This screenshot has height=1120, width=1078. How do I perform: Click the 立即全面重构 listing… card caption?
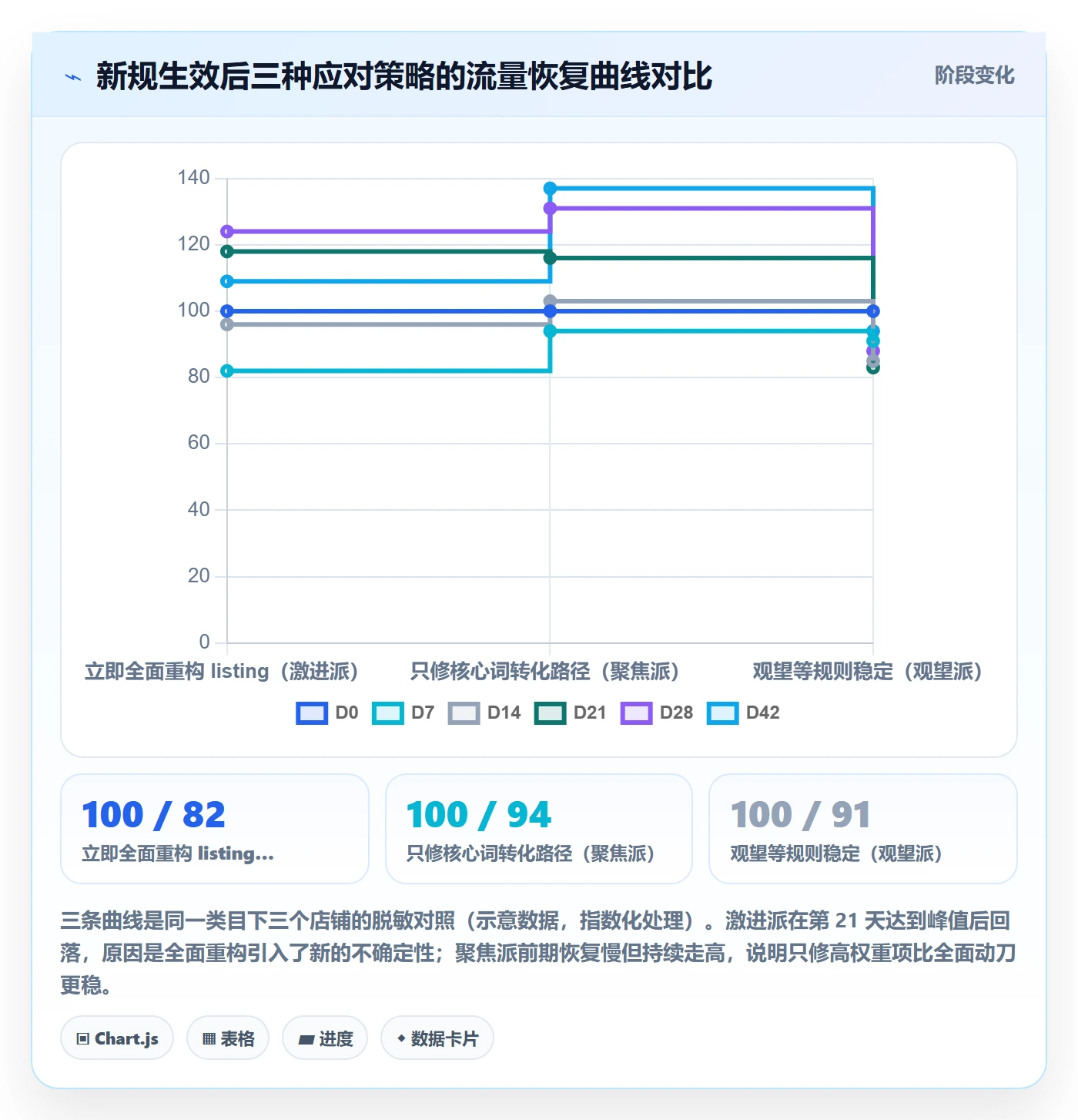[x=178, y=853]
